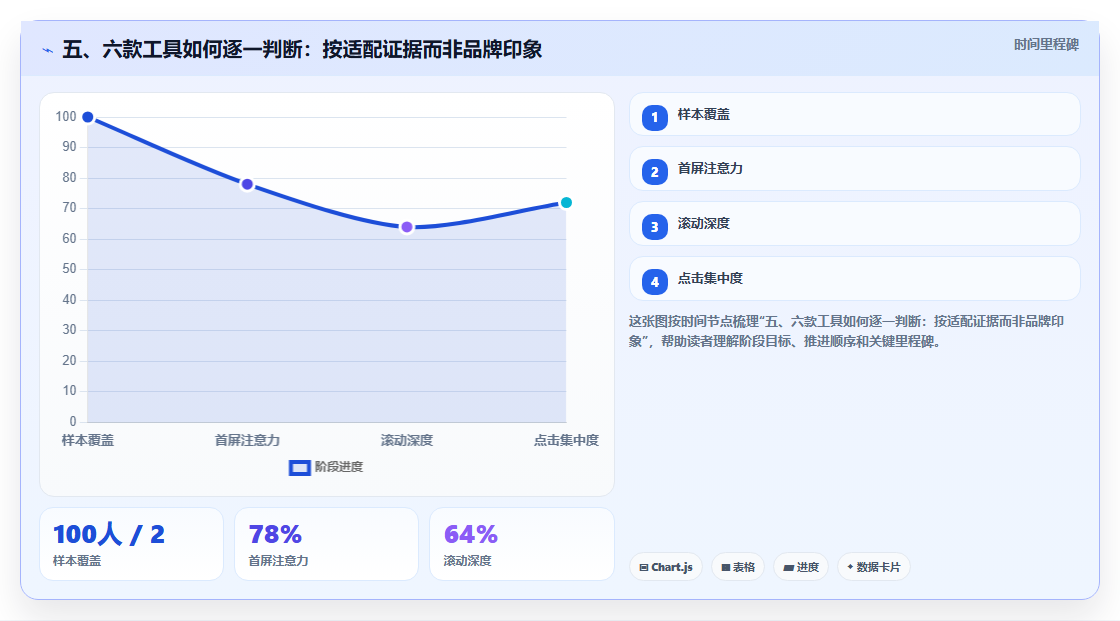Click the section title heading text
Viewport: 1120px width, 621px height.
coord(302,49)
